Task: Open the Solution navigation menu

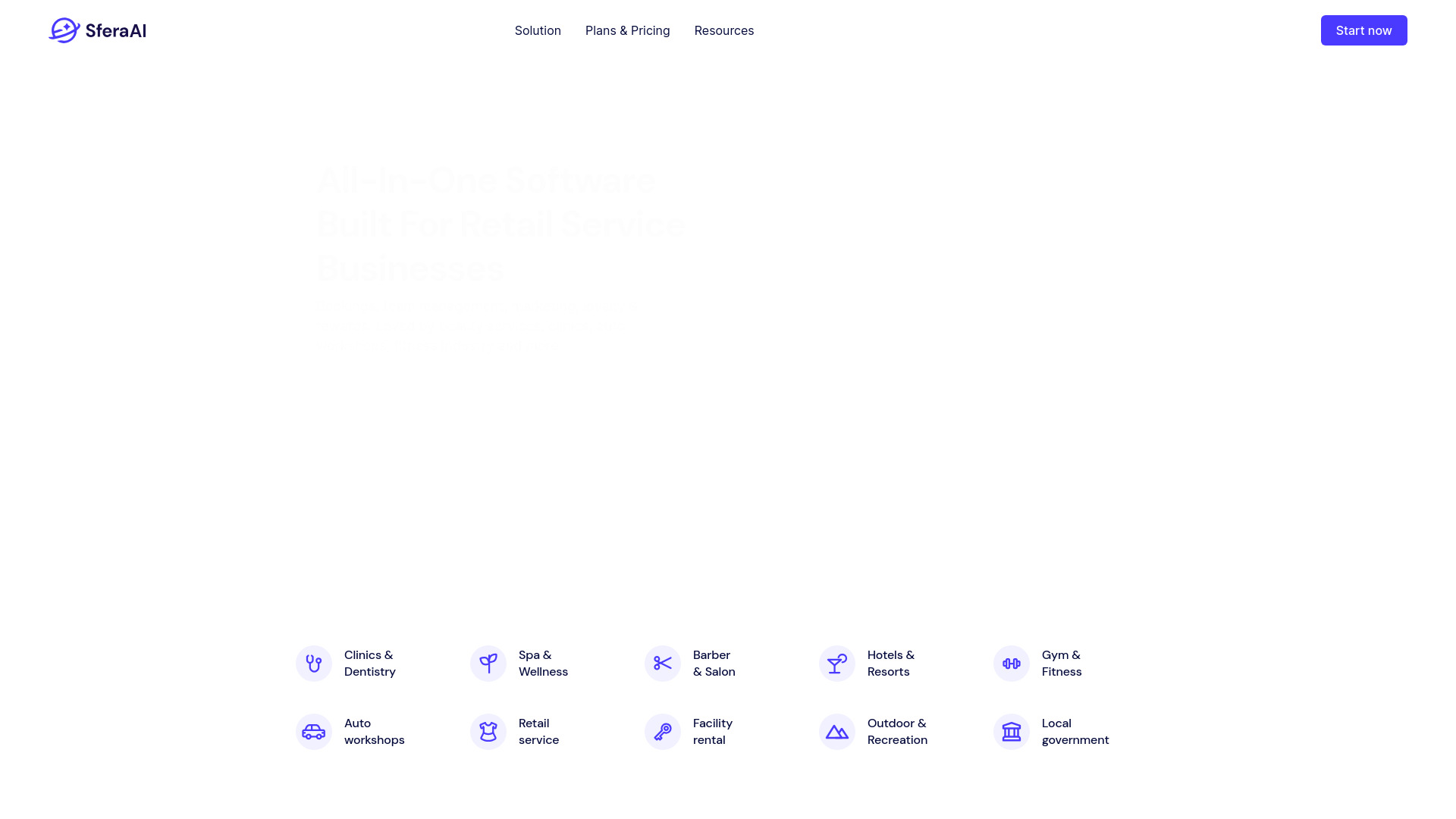Action: tap(537, 30)
